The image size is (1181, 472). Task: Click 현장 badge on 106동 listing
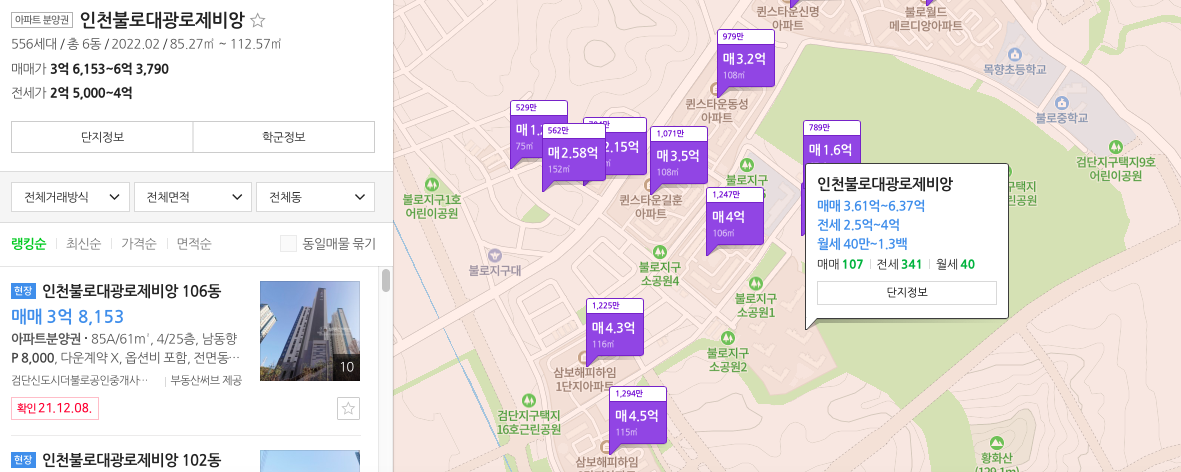pyautogui.click(x=24, y=291)
